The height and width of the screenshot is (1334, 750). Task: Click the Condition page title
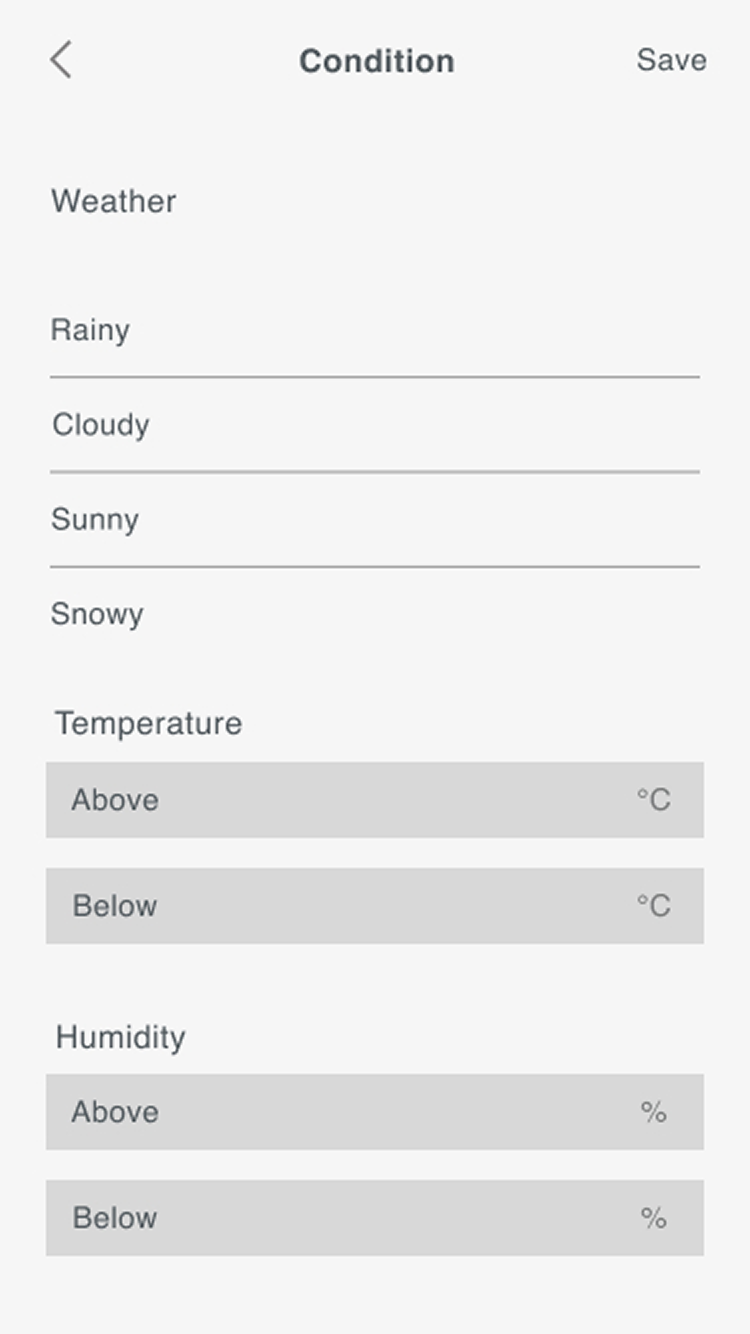[377, 61]
